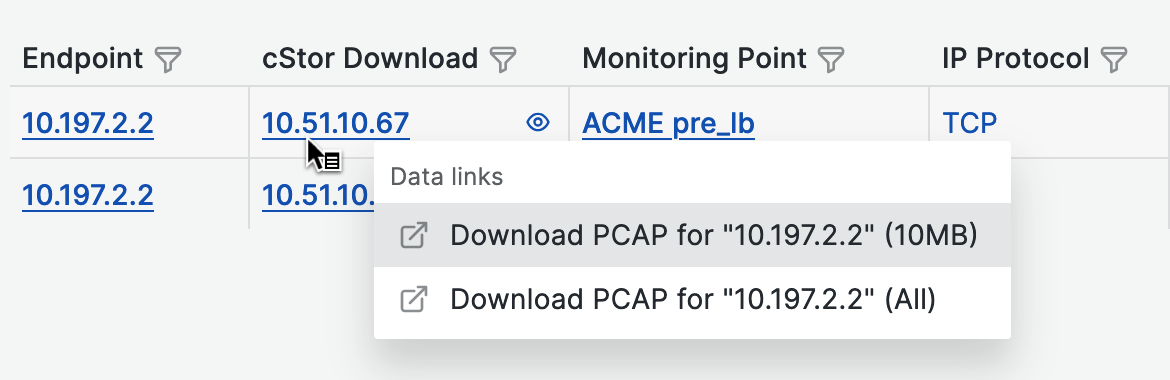Select Download PCAP for "10.197.2.2" (All)
This screenshot has width=1170, height=380.
(692, 299)
